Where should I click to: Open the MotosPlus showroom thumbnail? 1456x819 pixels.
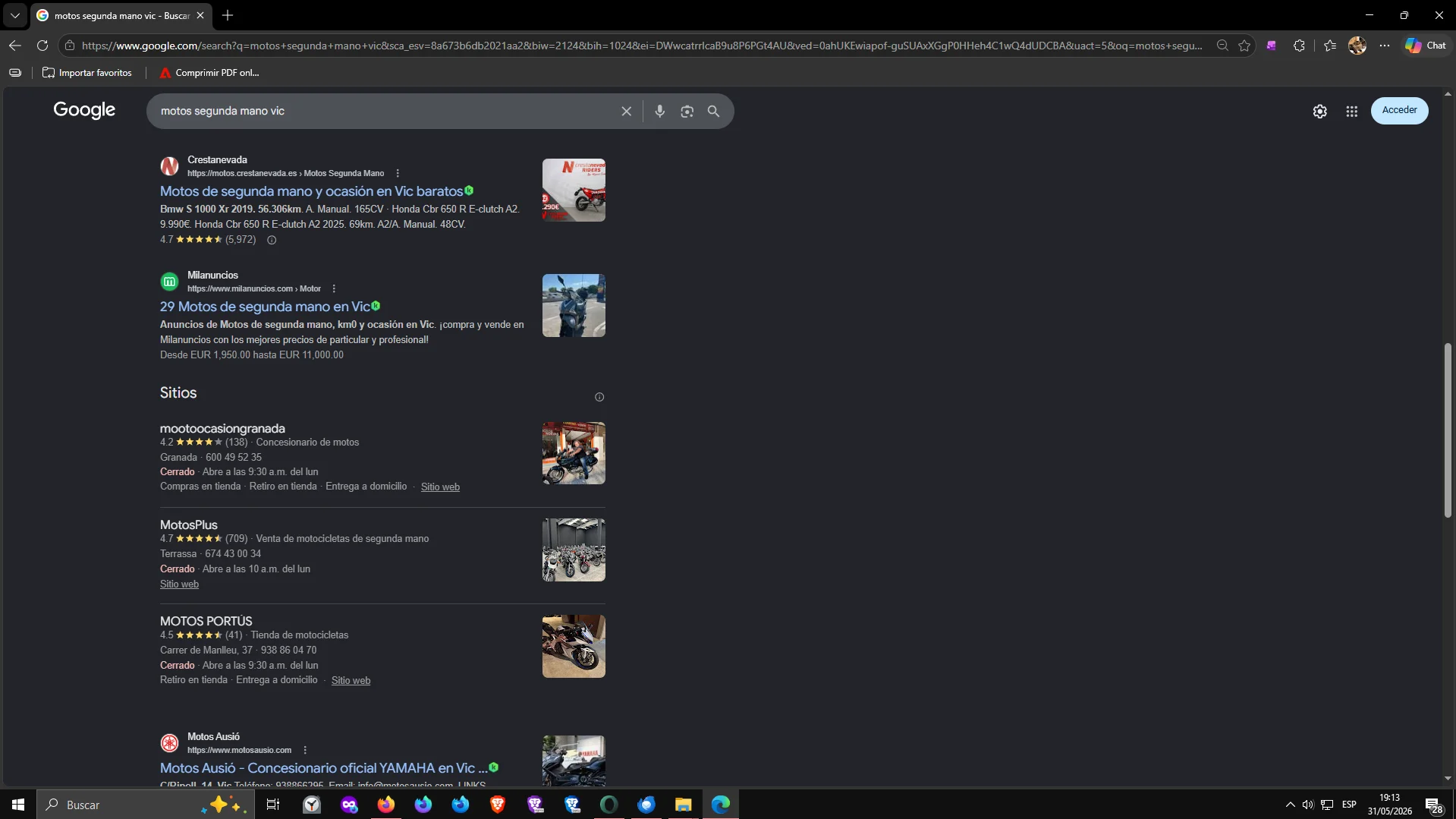pyautogui.click(x=574, y=550)
